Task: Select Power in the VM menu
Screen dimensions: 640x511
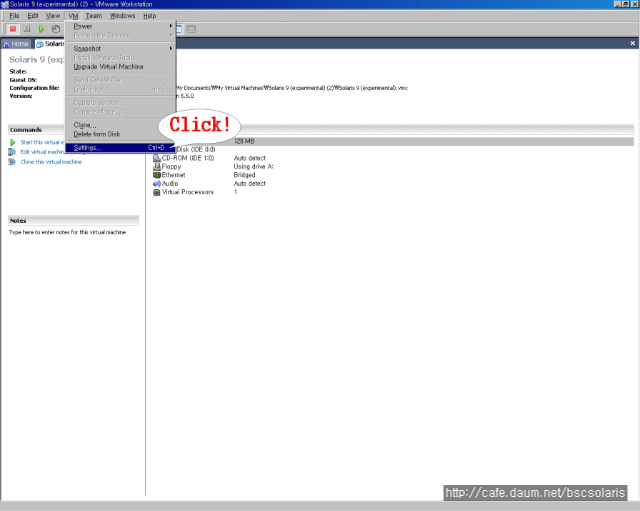Action: click(x=120, y=26)
